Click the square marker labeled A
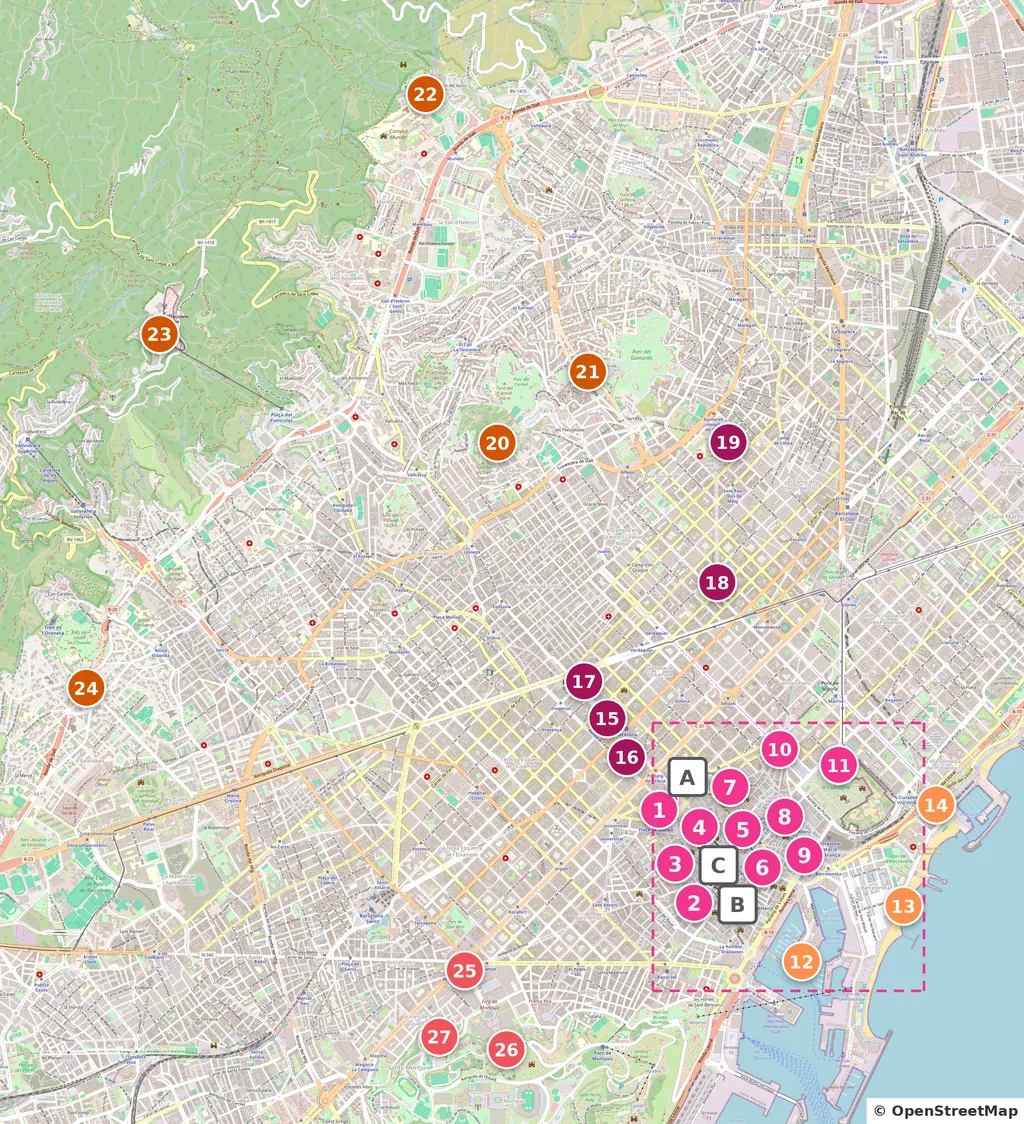 pyautogui.click(x=687, y=777)
